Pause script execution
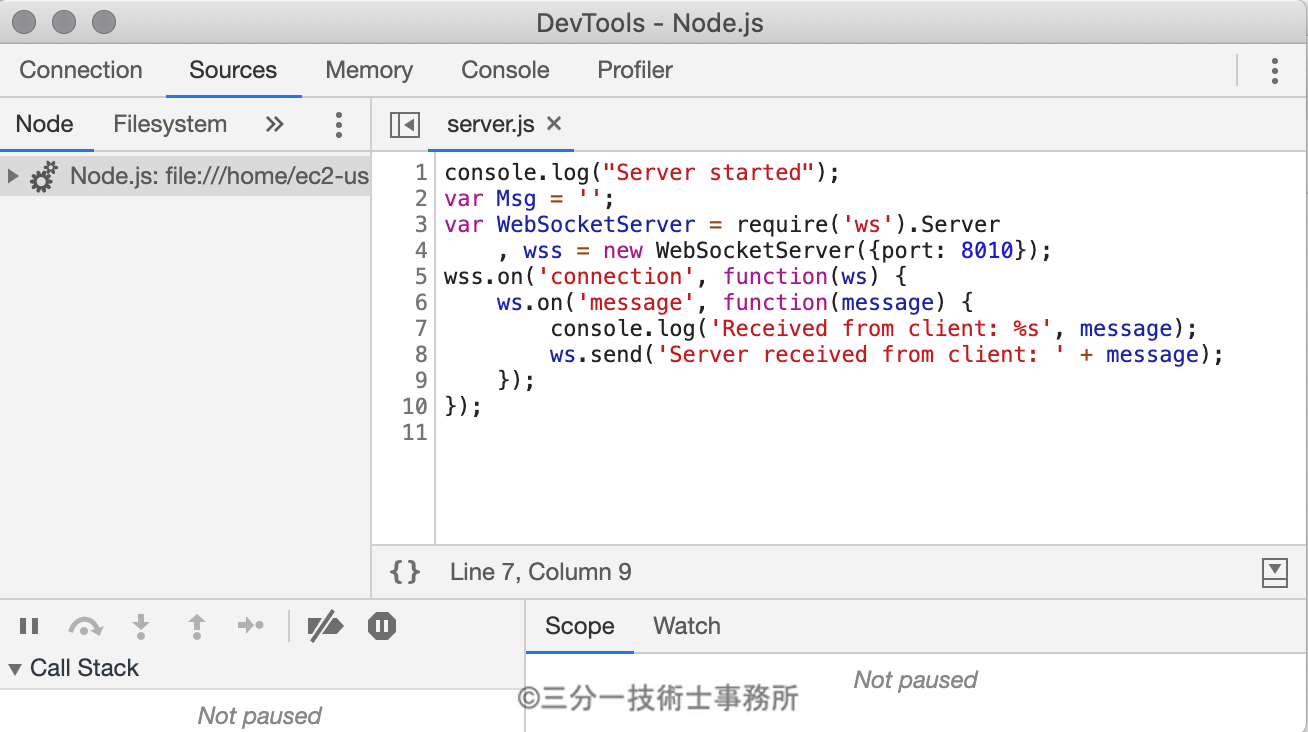This screenshot has height=732, width=1308. (x=29, y=626)
